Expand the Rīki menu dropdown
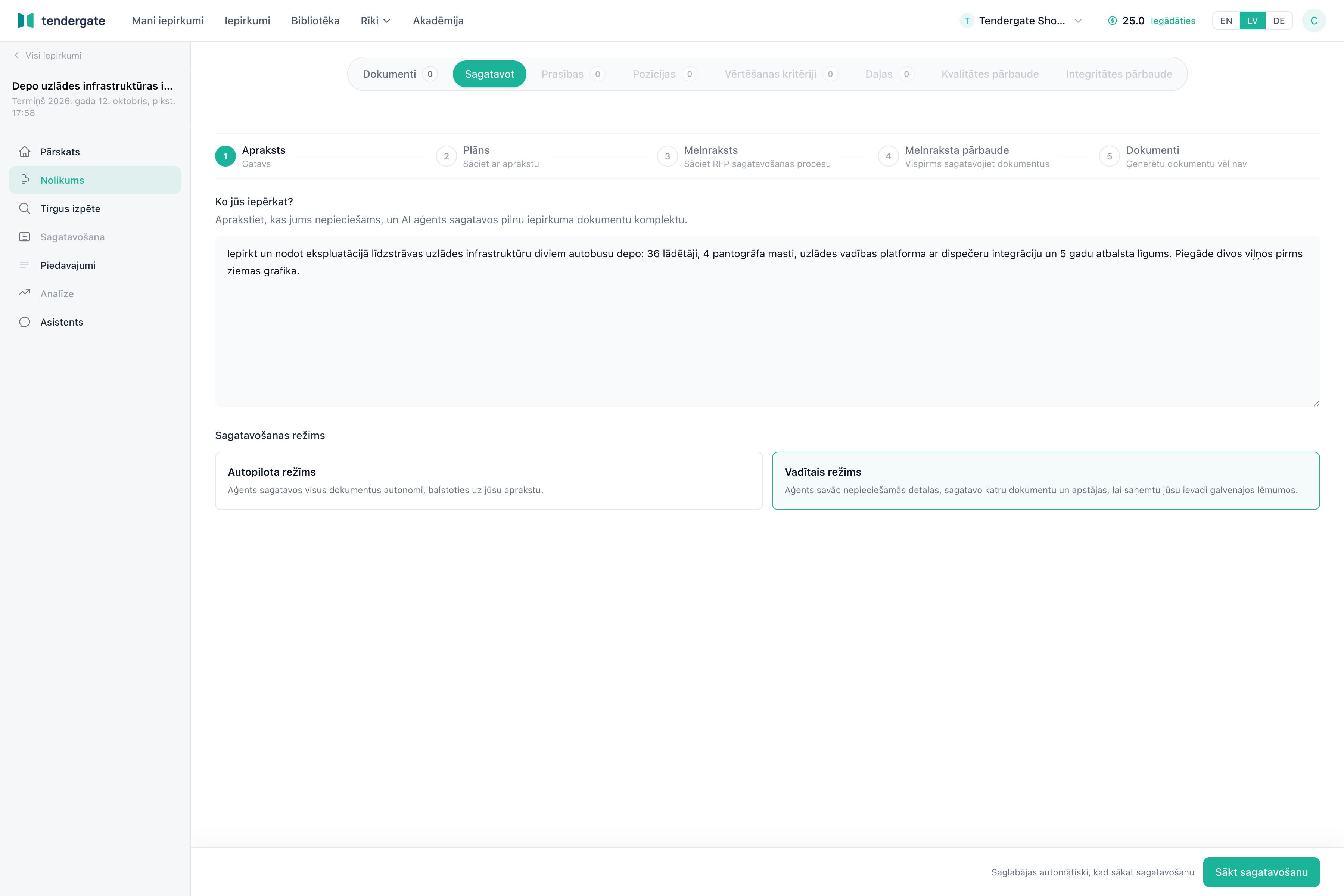 tap(376, 21)
